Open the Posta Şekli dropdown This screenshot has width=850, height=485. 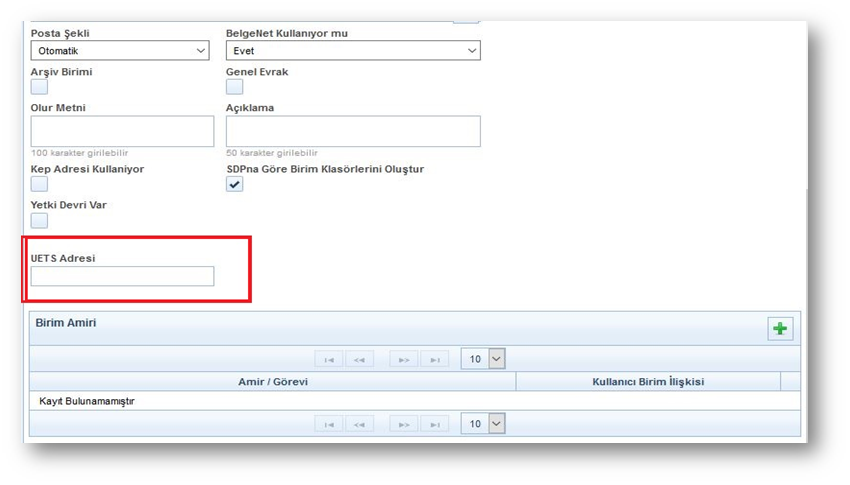click(x=120, y=50)
